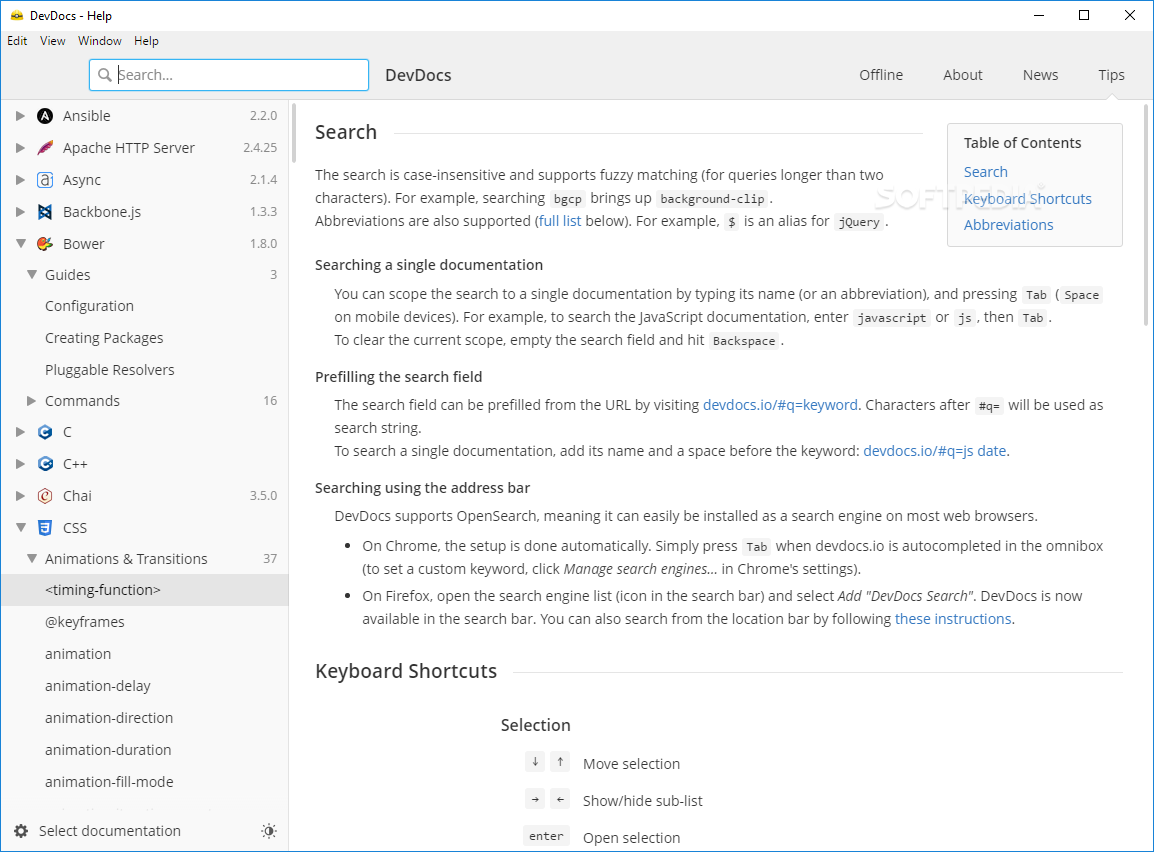Click the content pane vertical scrollbar
This screenshot has height=852, width=1154.
(1146, 215)
